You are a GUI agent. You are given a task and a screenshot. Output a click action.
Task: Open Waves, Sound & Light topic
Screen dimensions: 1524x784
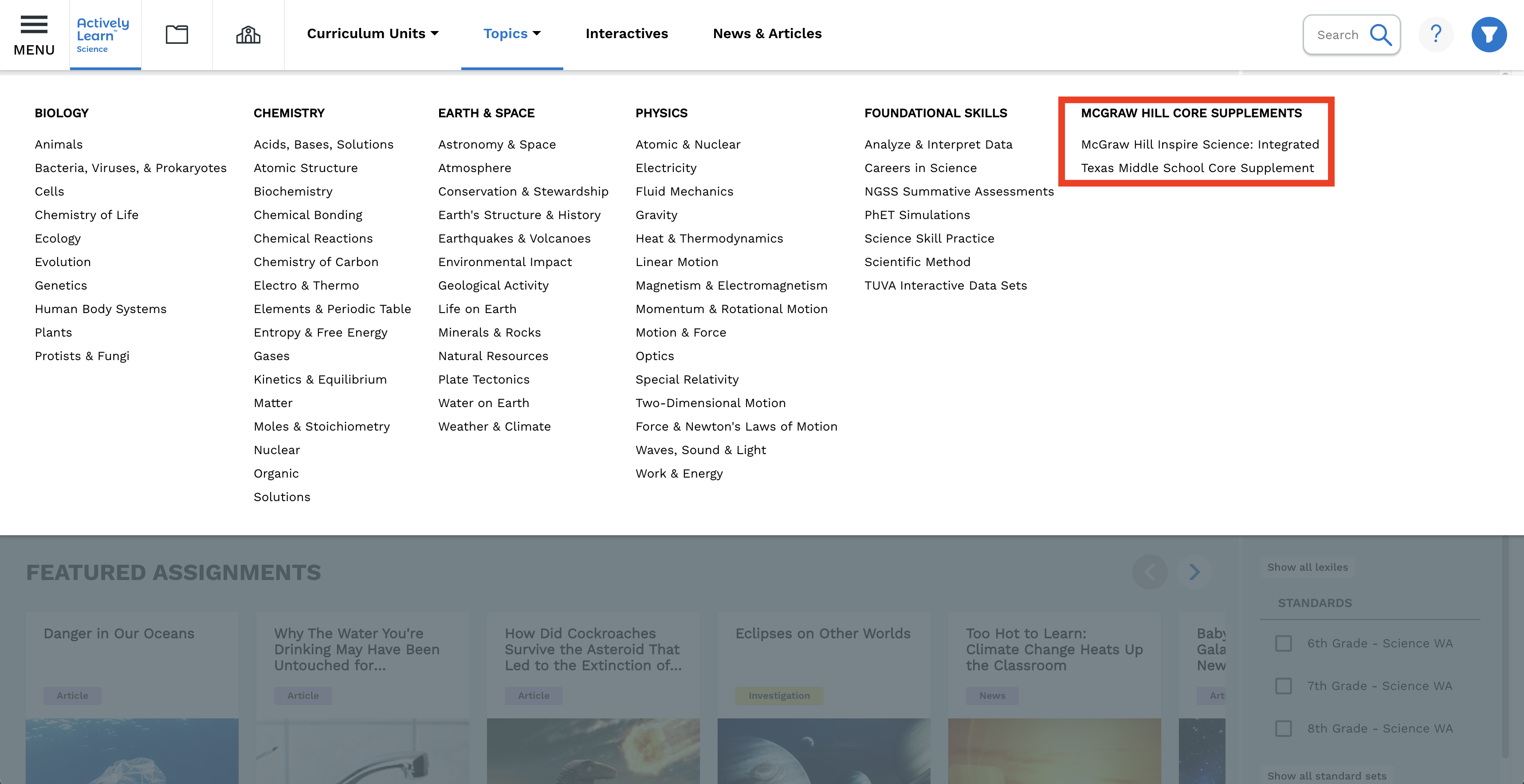click(700, 450)
